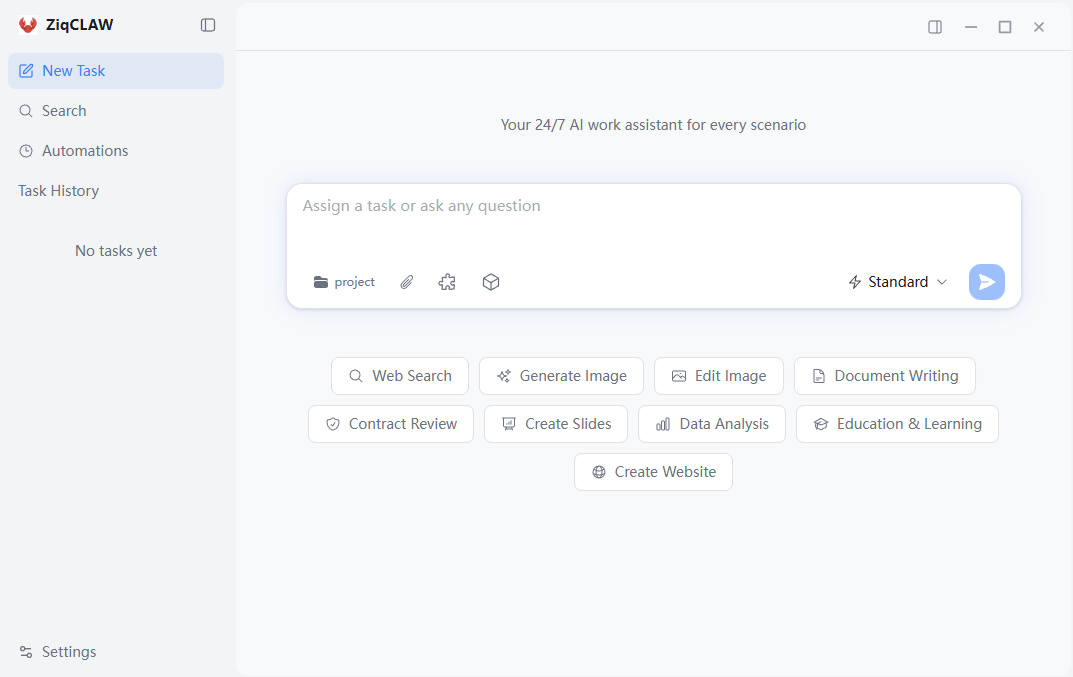Switch to Task History
Image resolution: width=1073 pixels, height=677 pixels.
point(58,190)
